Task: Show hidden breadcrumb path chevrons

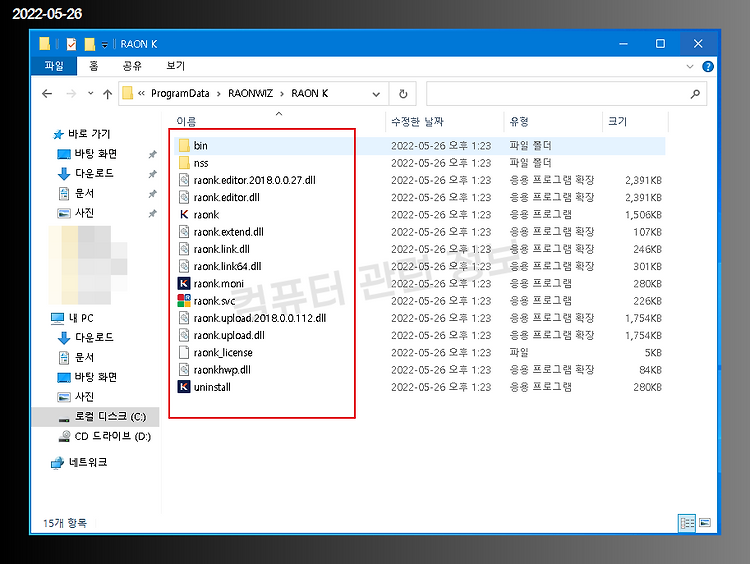Action: (x=141, y=94)
